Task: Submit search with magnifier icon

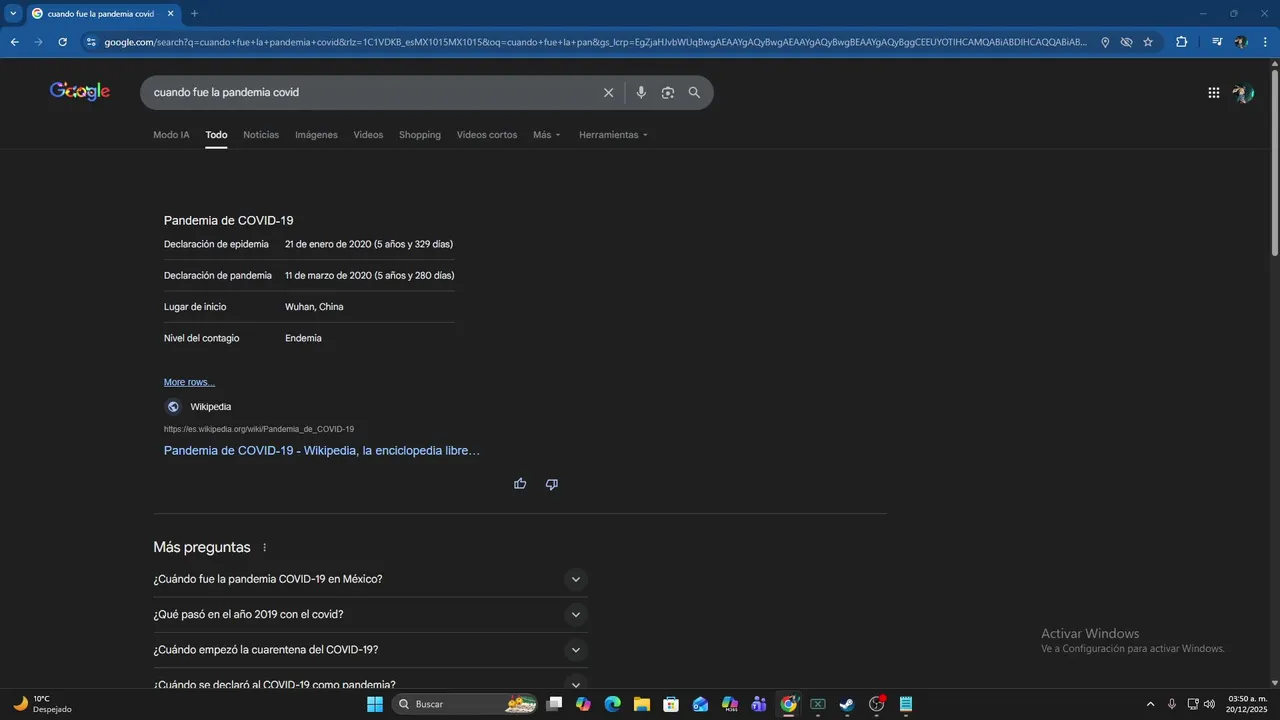Action: click(694, 92)
